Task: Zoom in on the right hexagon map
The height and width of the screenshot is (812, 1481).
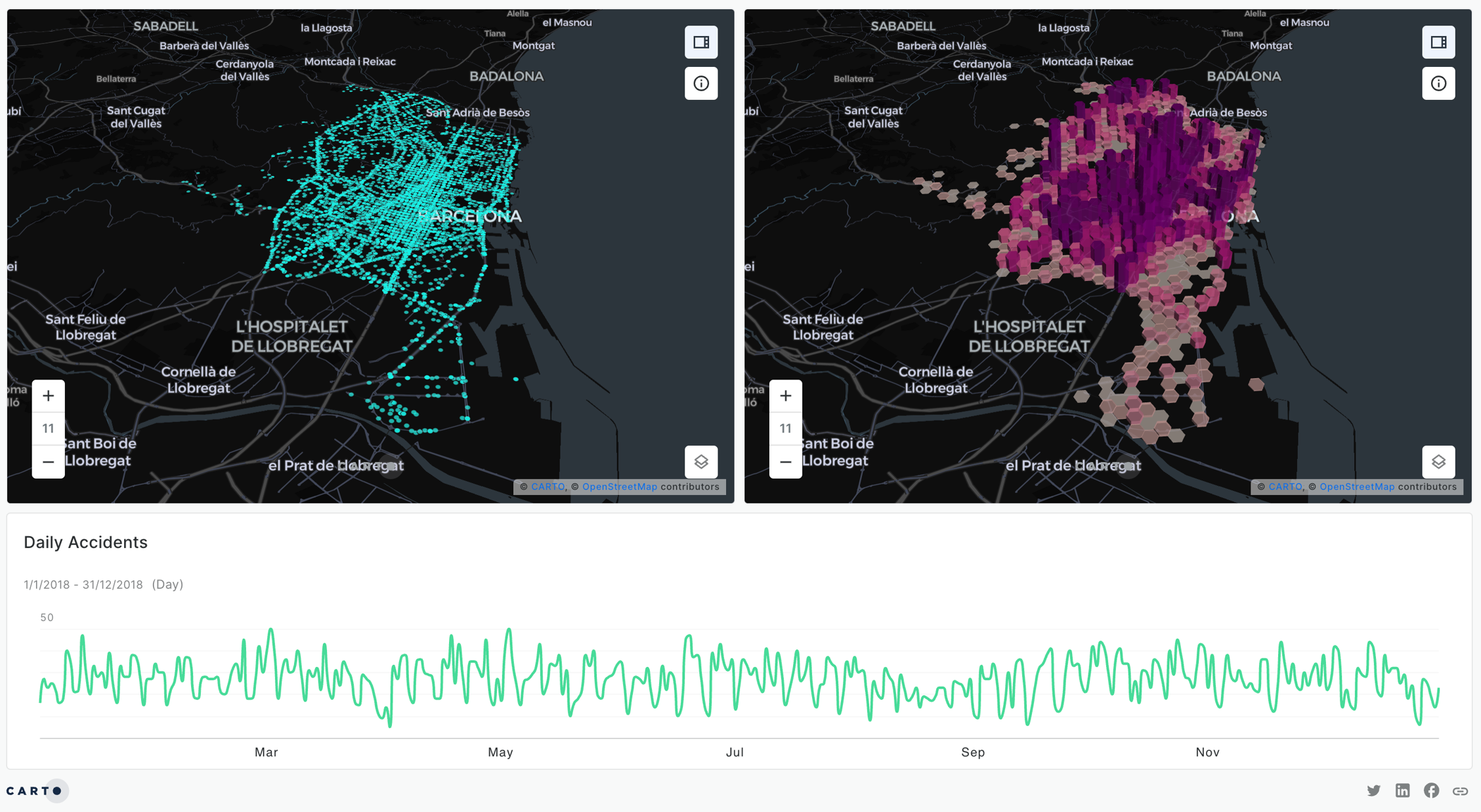Action: (785, 396)
